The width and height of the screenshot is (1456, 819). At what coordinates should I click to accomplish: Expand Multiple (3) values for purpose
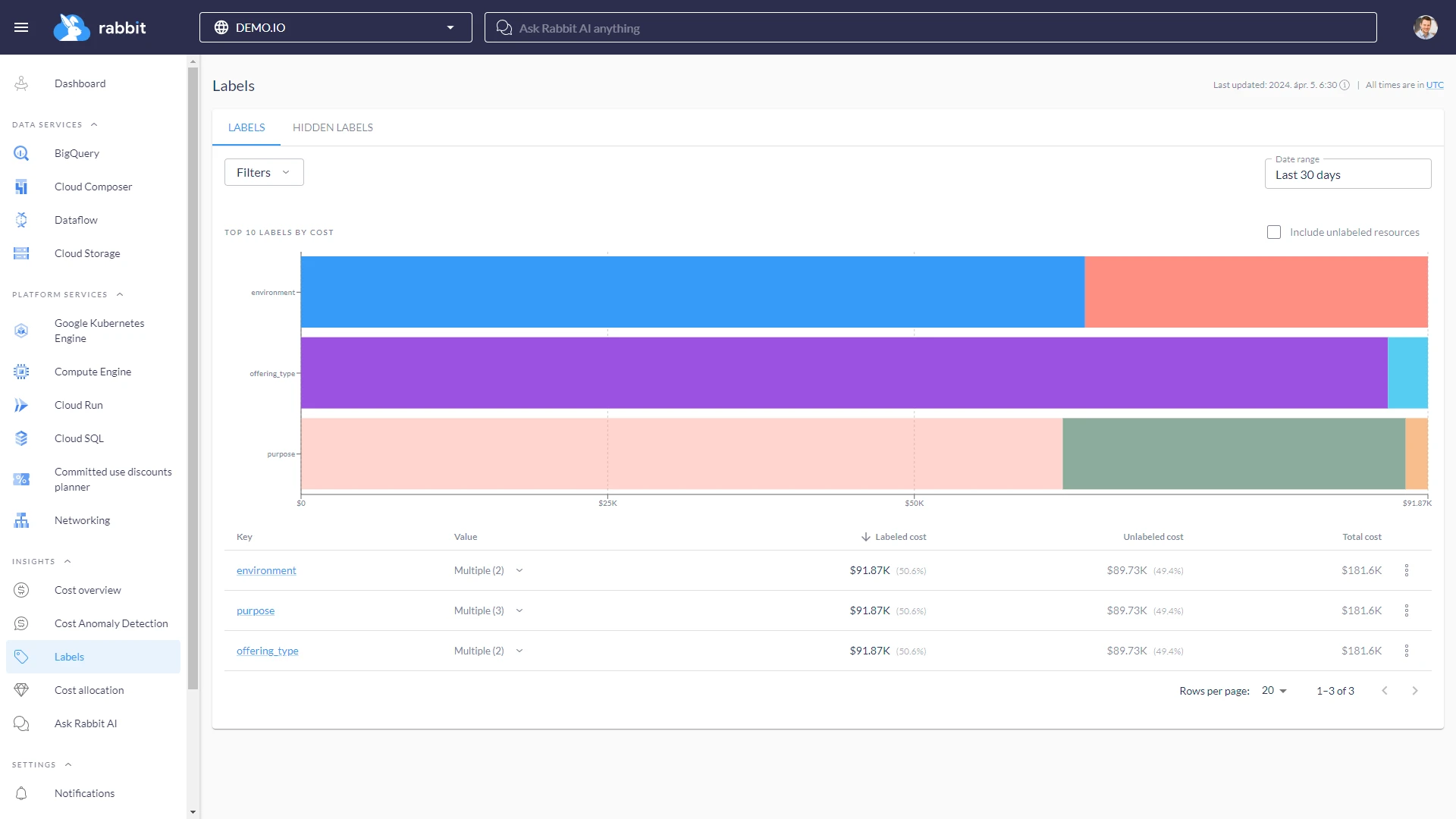pyautogui.click(x=519, y=610)
